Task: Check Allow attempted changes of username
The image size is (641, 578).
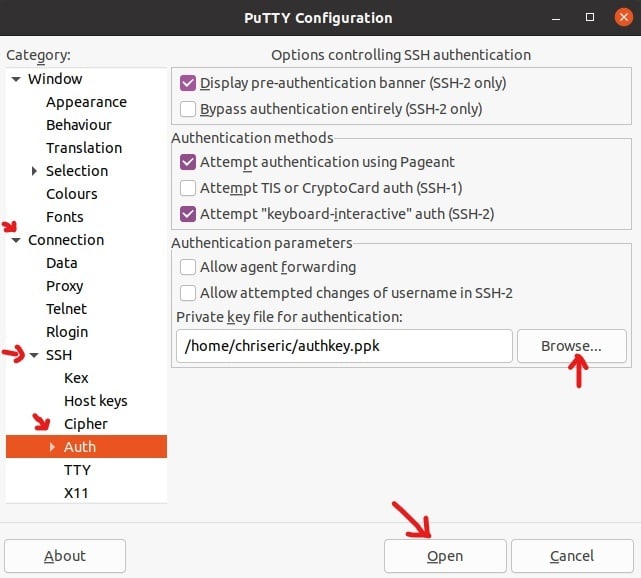Action: (x=188, y=293)
